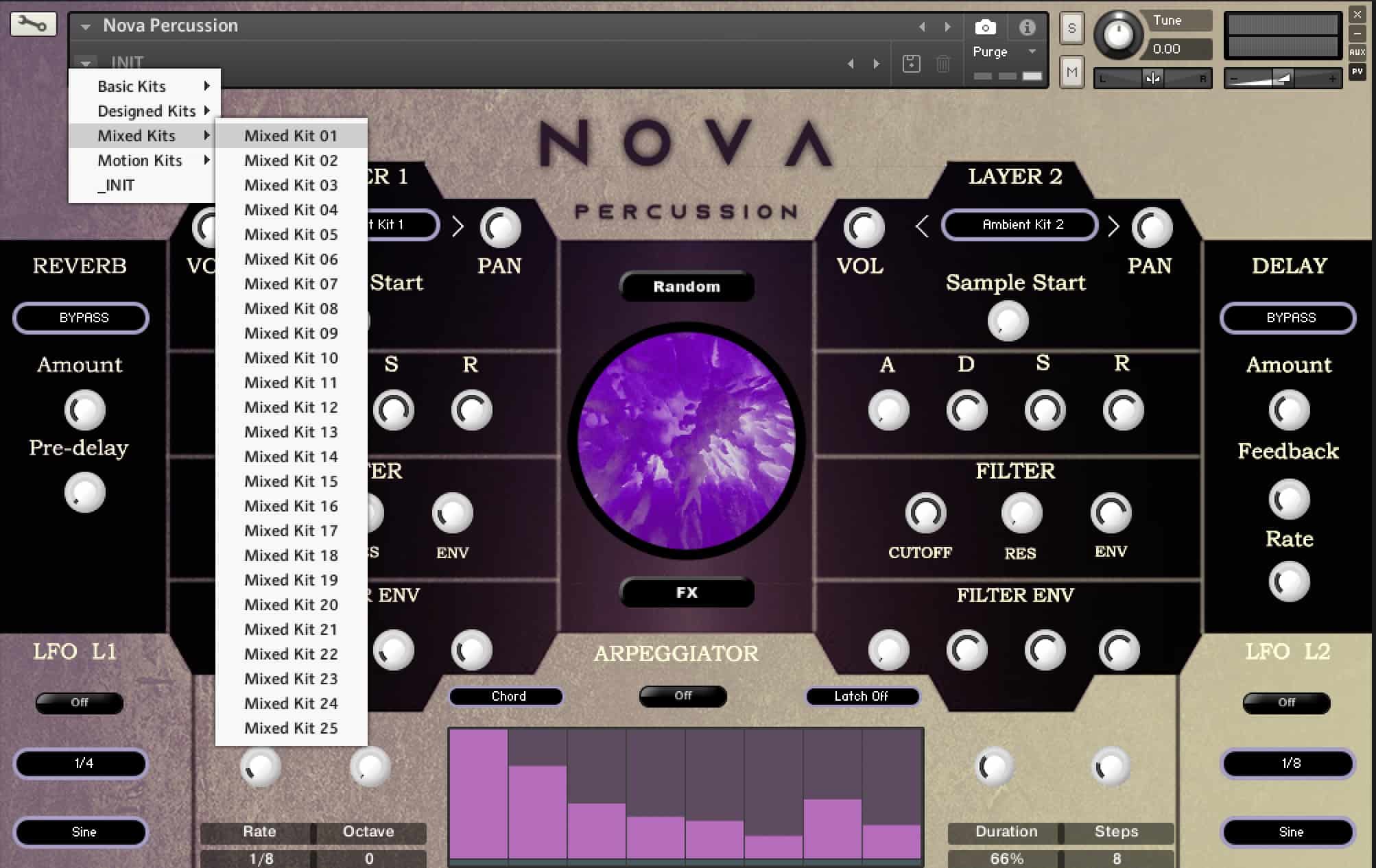Click the camera snapshot icon
This screenshot has width=1376, height=868.
click(x=986, y=27)
